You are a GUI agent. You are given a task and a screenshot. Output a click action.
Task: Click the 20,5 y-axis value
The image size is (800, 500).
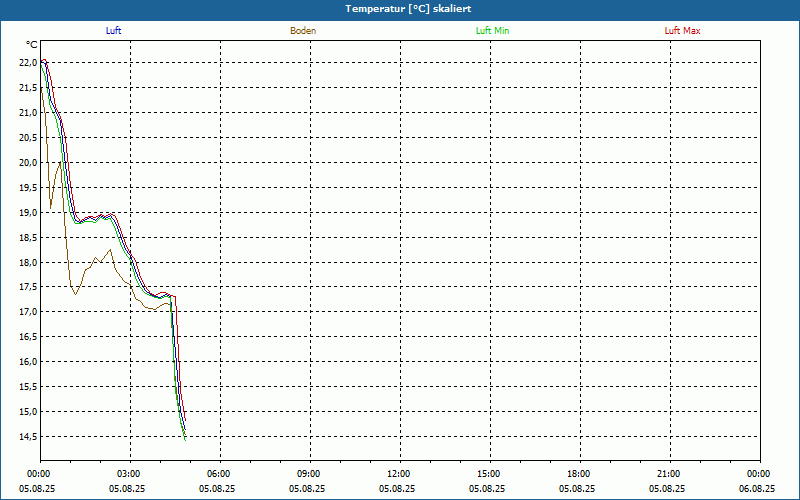pyautogui.click(x=28, y=137)
